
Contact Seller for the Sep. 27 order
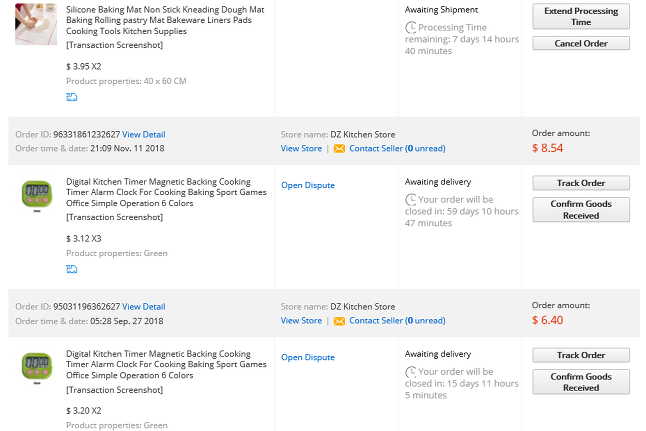(x=397, y=321)
